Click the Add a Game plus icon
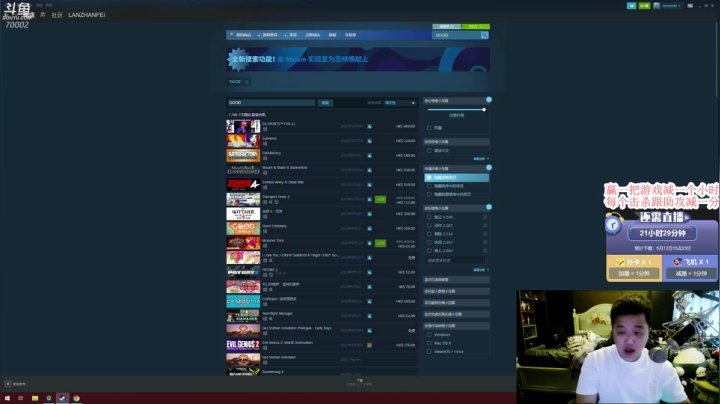The height and width of the screenshot is (404, 720). pos(8,384)
